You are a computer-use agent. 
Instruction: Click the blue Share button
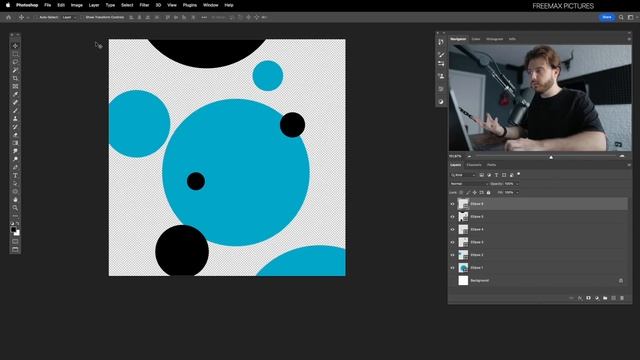tap(607, 17)
